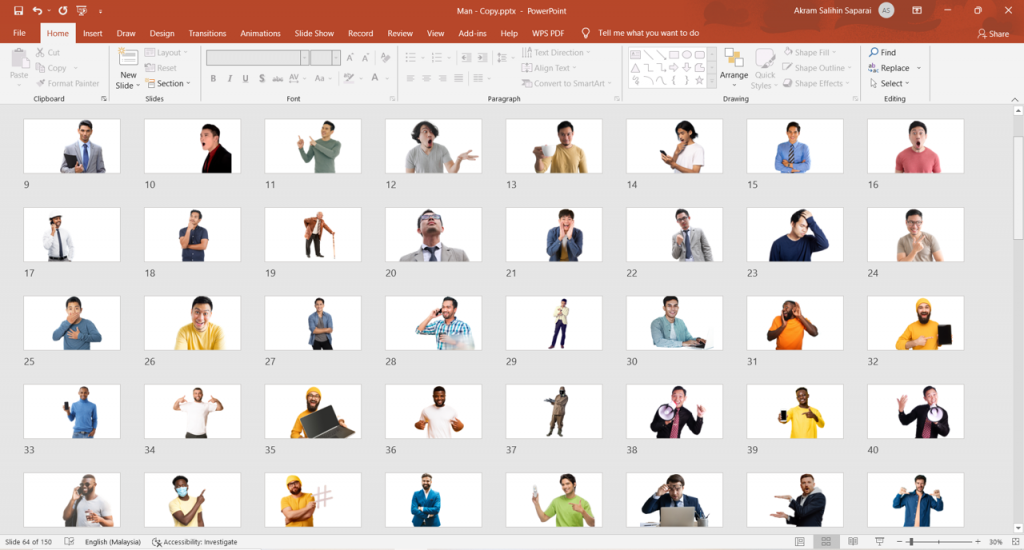Open the Select dropdown in Editing
Viewport: 1024px width, 550px height.
[891, 84]
